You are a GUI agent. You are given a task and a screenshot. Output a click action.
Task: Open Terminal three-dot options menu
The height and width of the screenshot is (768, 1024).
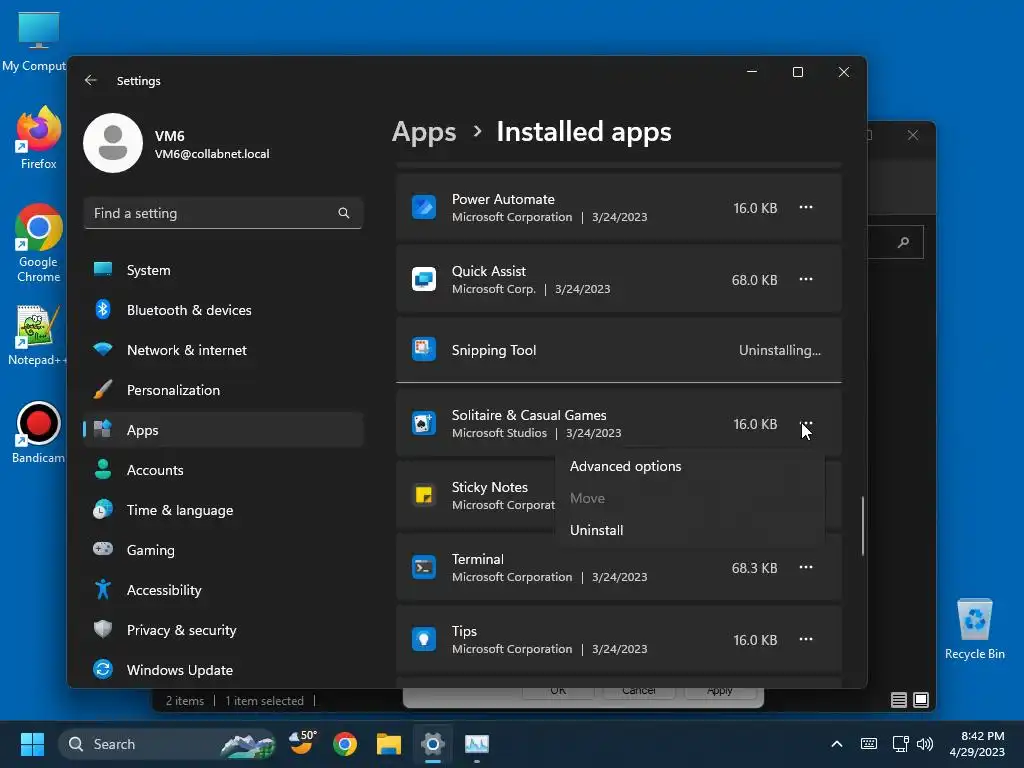(x=806, y=568)
